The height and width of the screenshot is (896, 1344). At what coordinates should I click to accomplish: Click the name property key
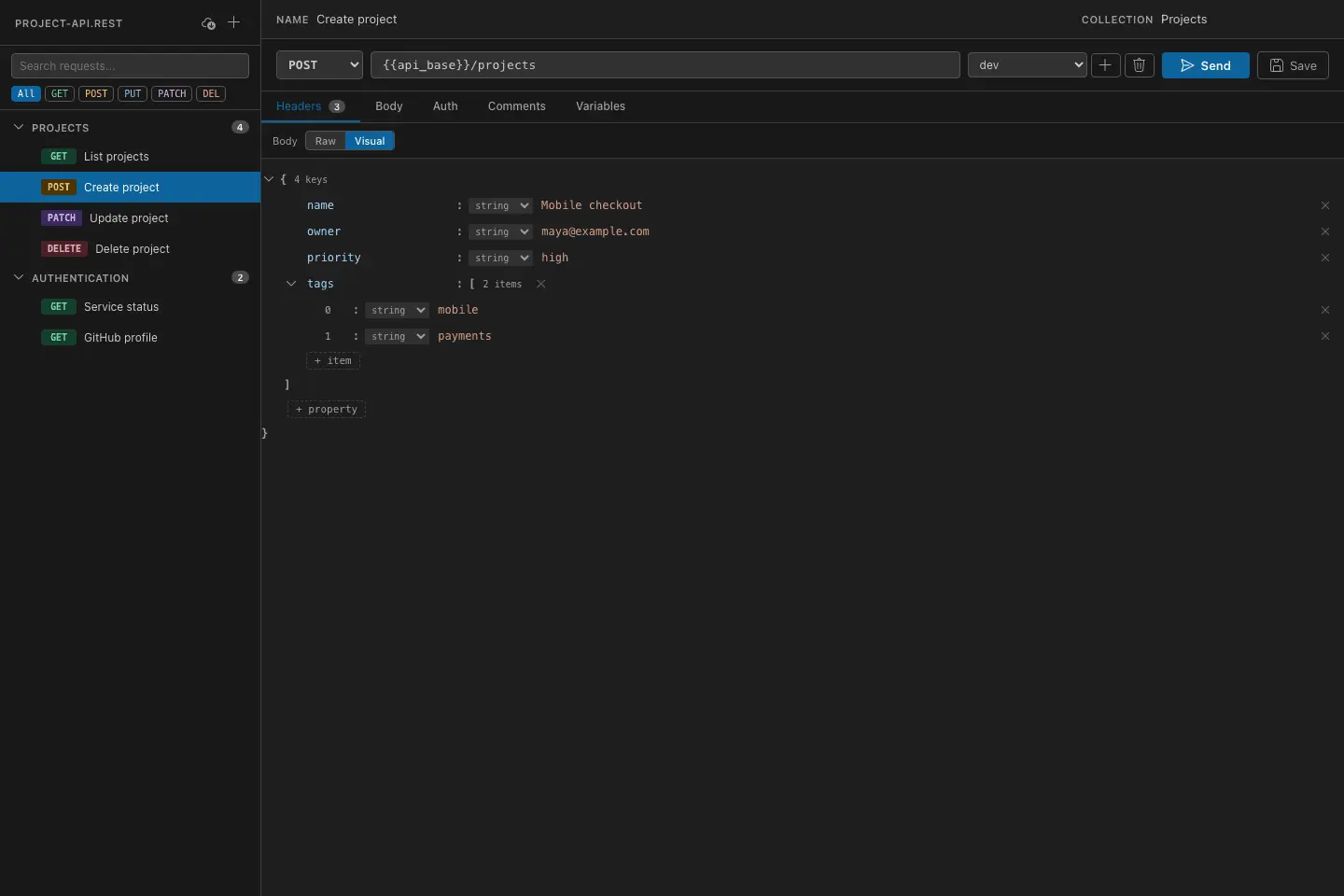[320, 205]
